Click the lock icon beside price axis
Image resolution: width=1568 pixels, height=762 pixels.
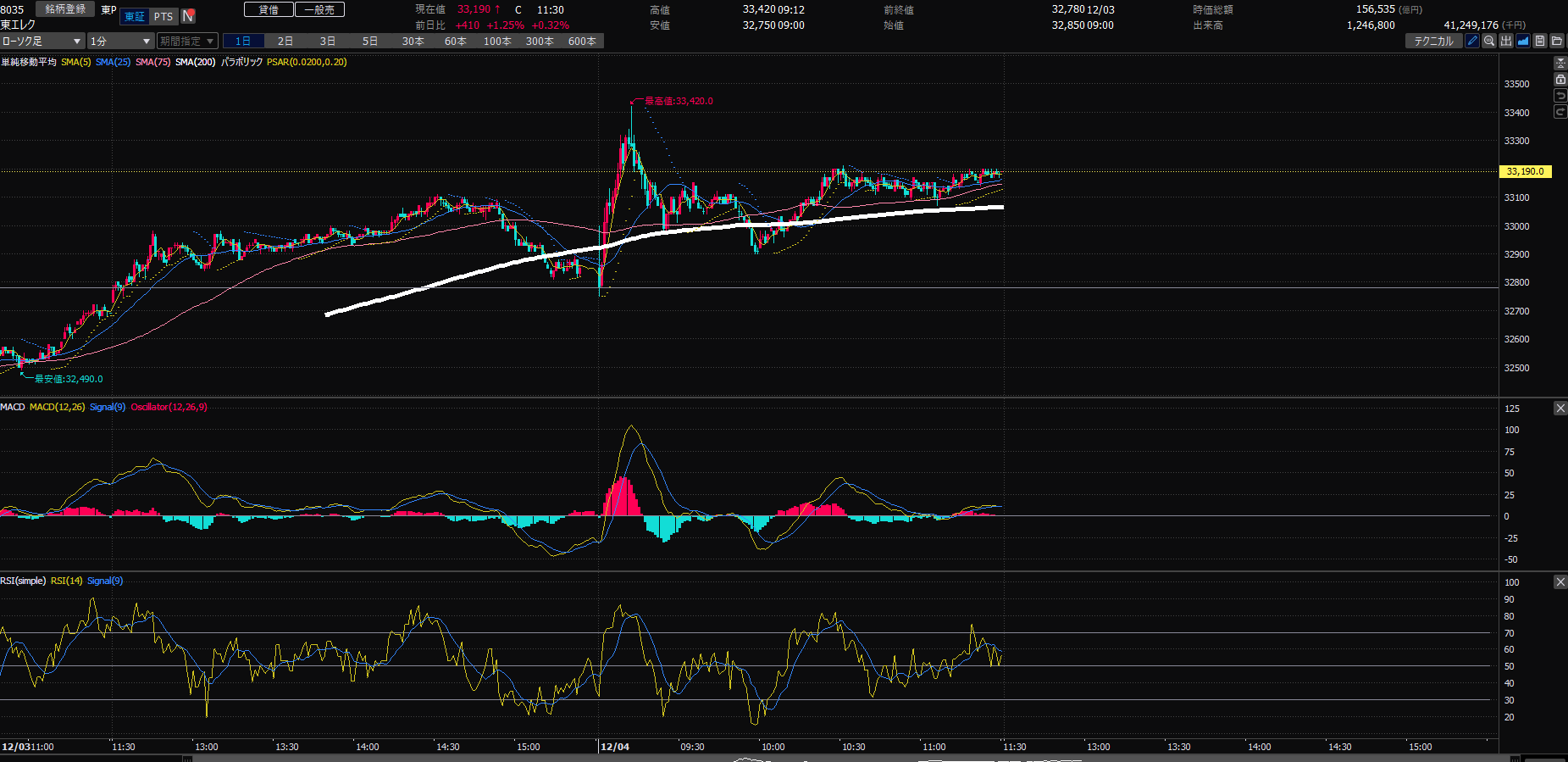1560,79
